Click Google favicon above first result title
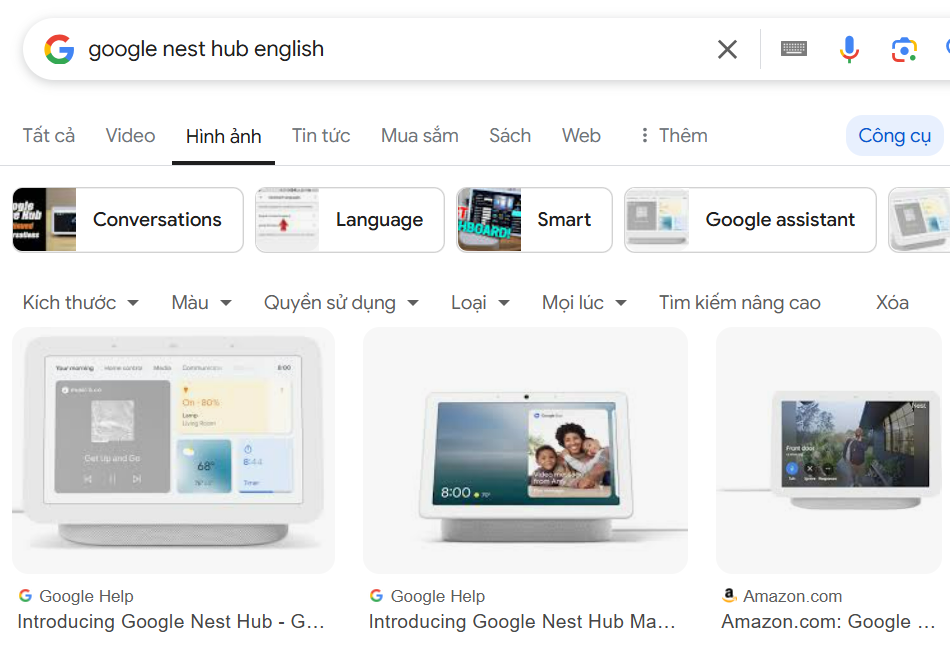This screenshot has height=663, width=950. pyautogui.click(x=25, y=596)
